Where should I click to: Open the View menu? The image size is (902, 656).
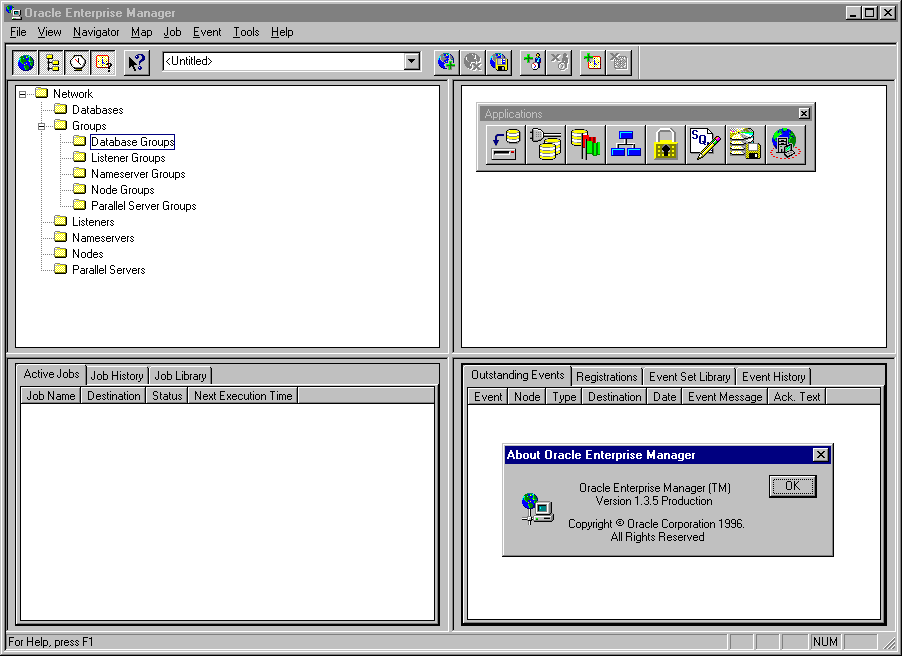click(x=49, y=32)
